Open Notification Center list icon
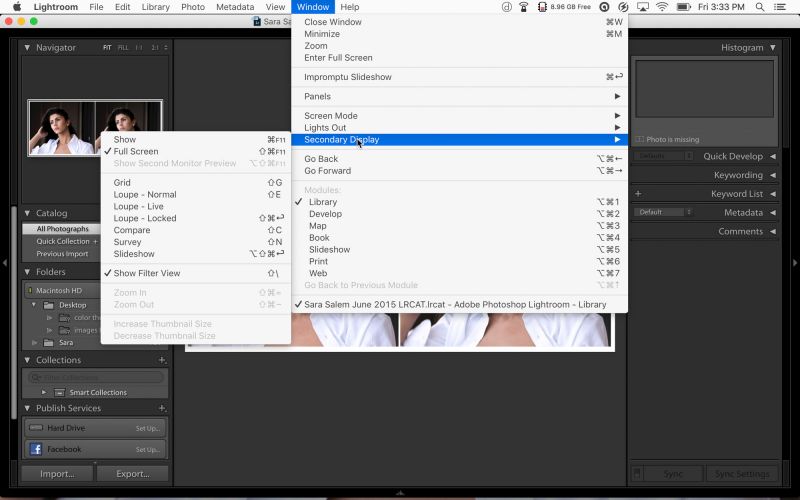 [780, 7]
